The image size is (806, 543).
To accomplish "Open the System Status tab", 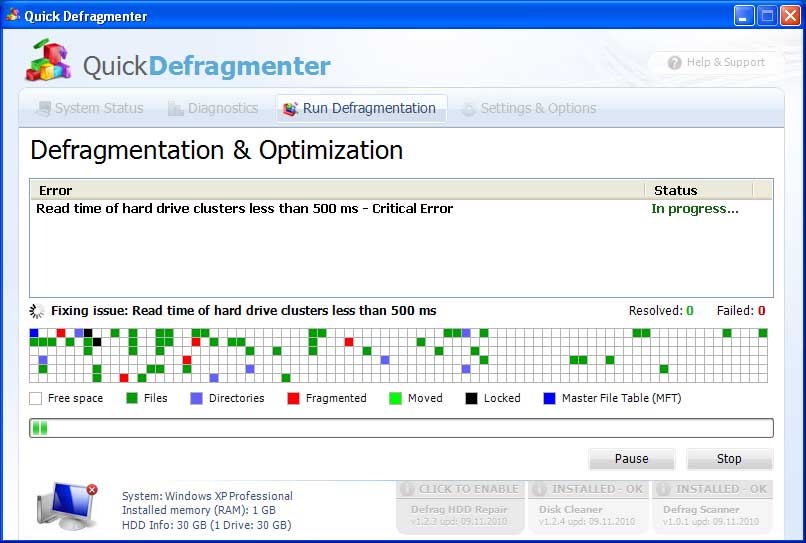I will click(90, 108).
